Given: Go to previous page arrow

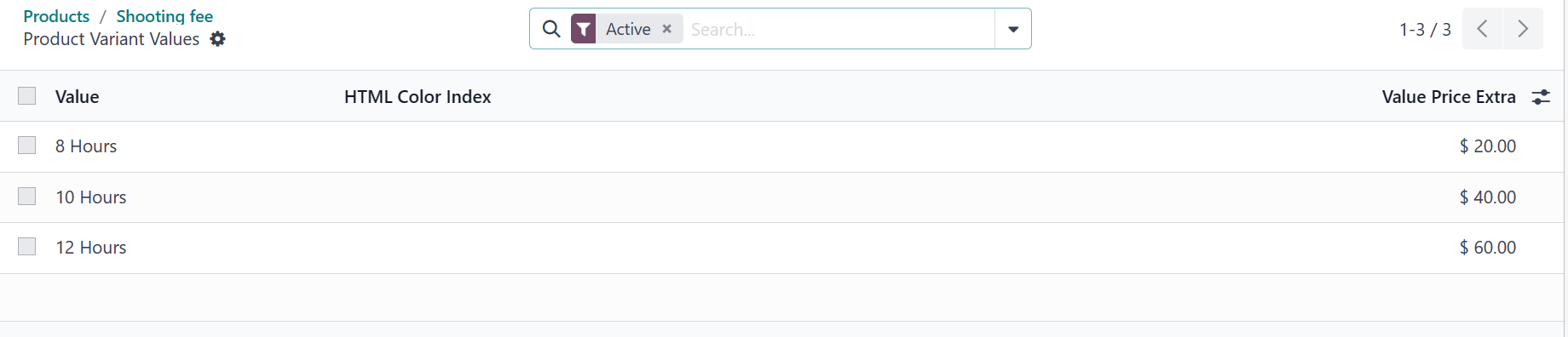Looking at the screenshot, I should pyautogui.click(x=1483, y=29).
